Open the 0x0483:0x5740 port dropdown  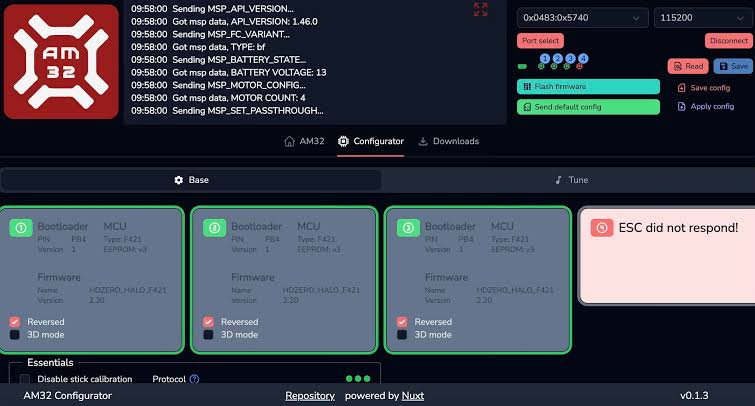coord(583,18)
